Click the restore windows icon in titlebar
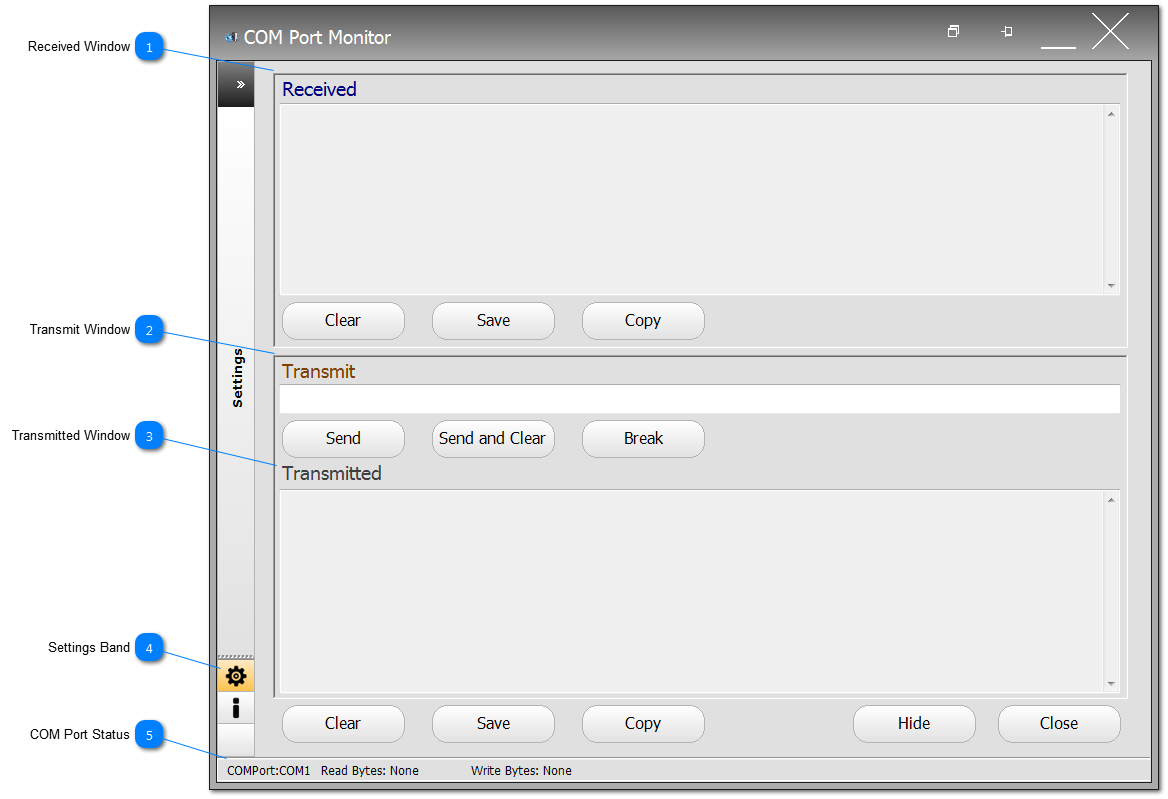Image resolution: width=1168 pixels, height=799 pixels. (953, 31)
